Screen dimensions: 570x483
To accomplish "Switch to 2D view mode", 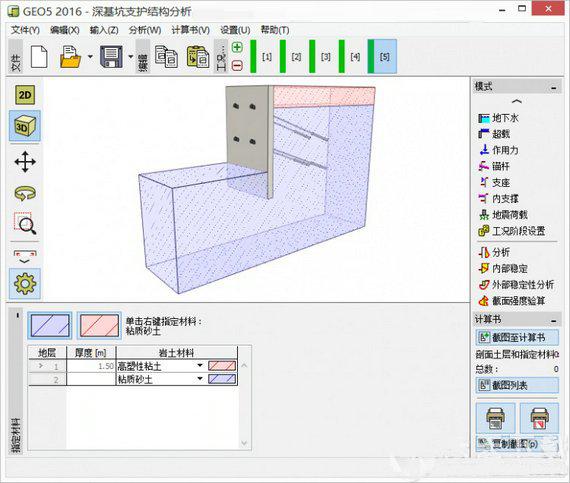I will click(25, 95).
